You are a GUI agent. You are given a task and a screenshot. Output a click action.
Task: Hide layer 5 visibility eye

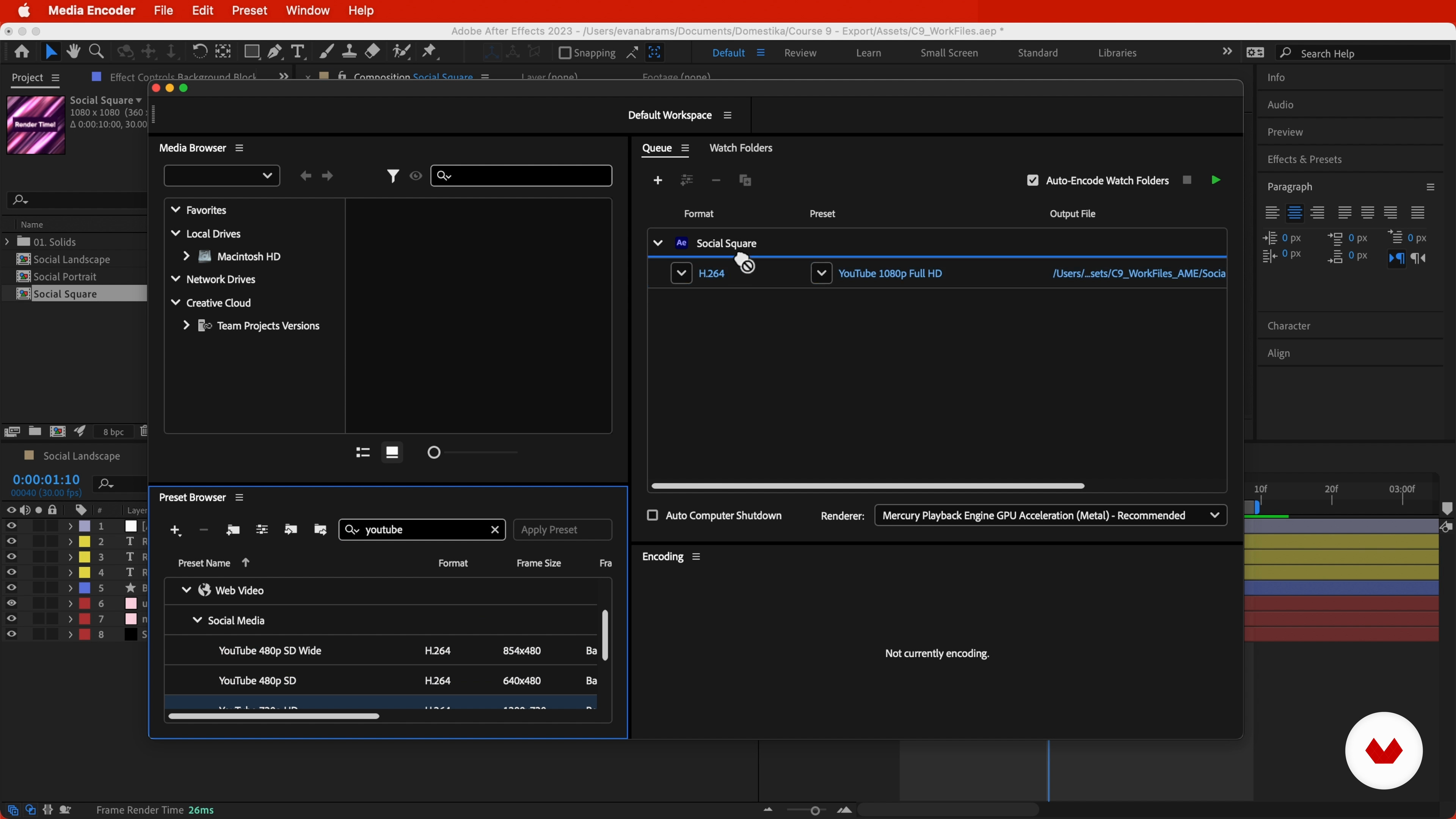coord(11,588)
